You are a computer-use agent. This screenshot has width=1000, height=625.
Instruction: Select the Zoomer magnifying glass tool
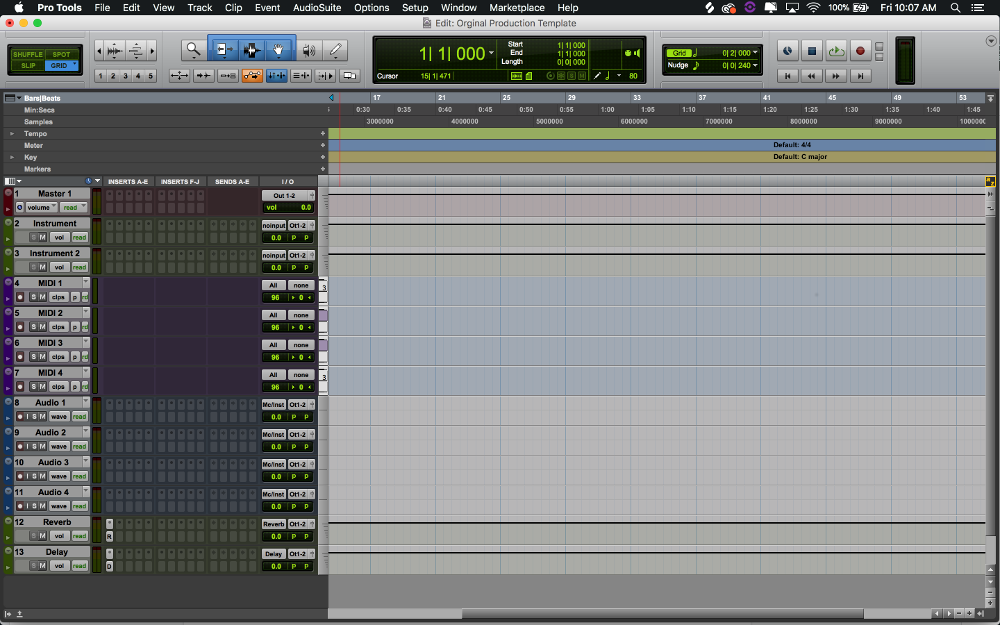coord(193,50)
